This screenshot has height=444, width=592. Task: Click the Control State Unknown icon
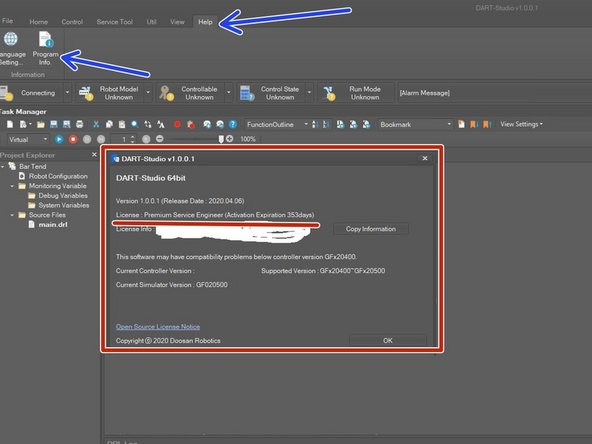(x=247, y=93)
